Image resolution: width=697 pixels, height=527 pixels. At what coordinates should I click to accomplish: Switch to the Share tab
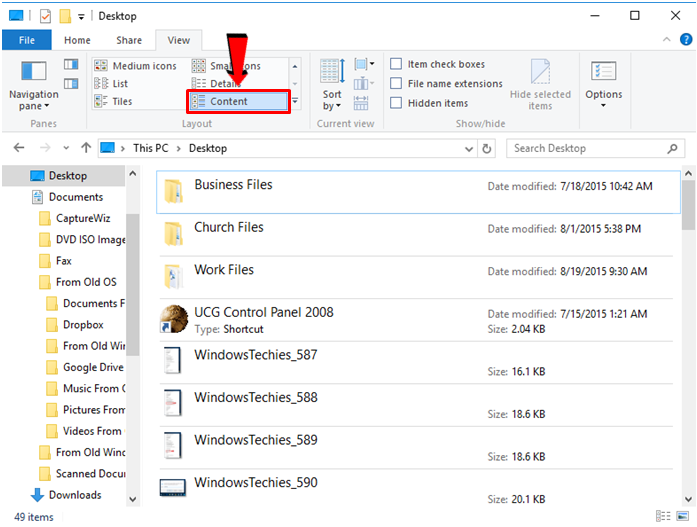tap(129, 40)
